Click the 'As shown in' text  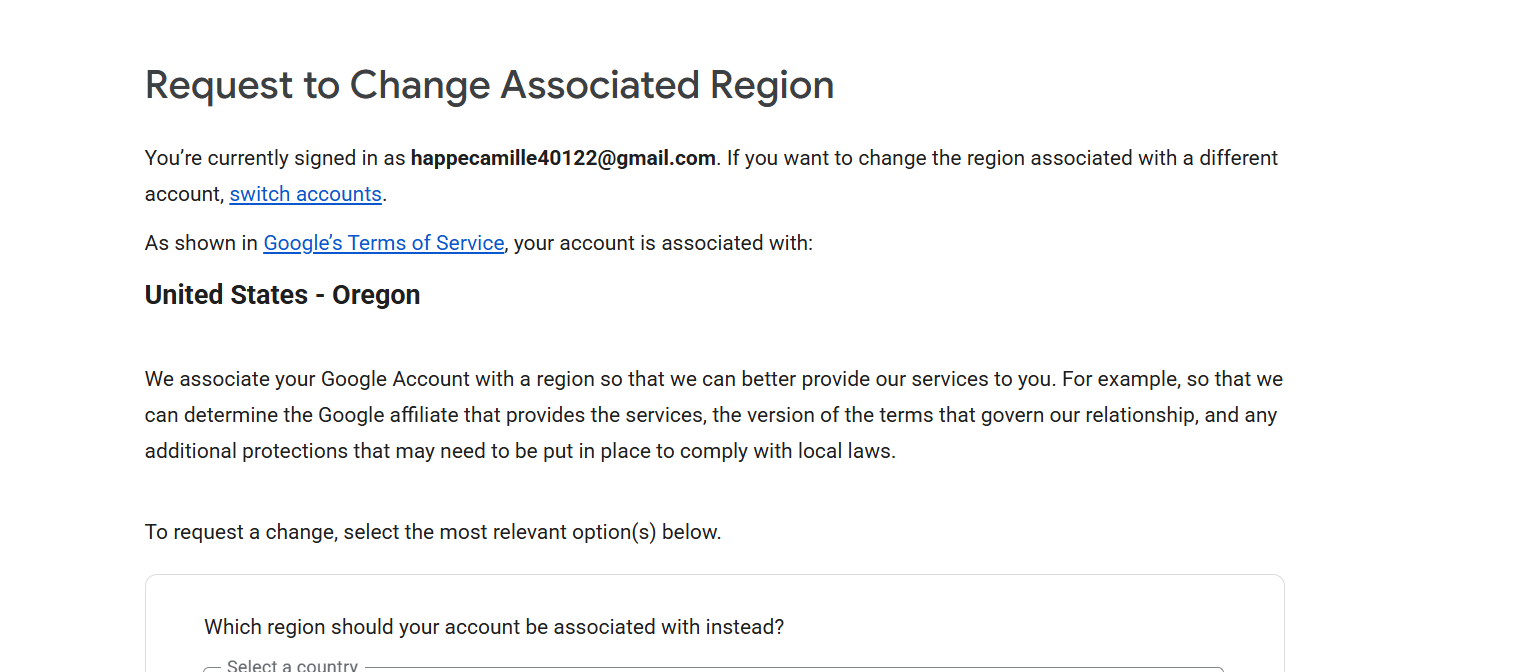click(x=201, y=243)
